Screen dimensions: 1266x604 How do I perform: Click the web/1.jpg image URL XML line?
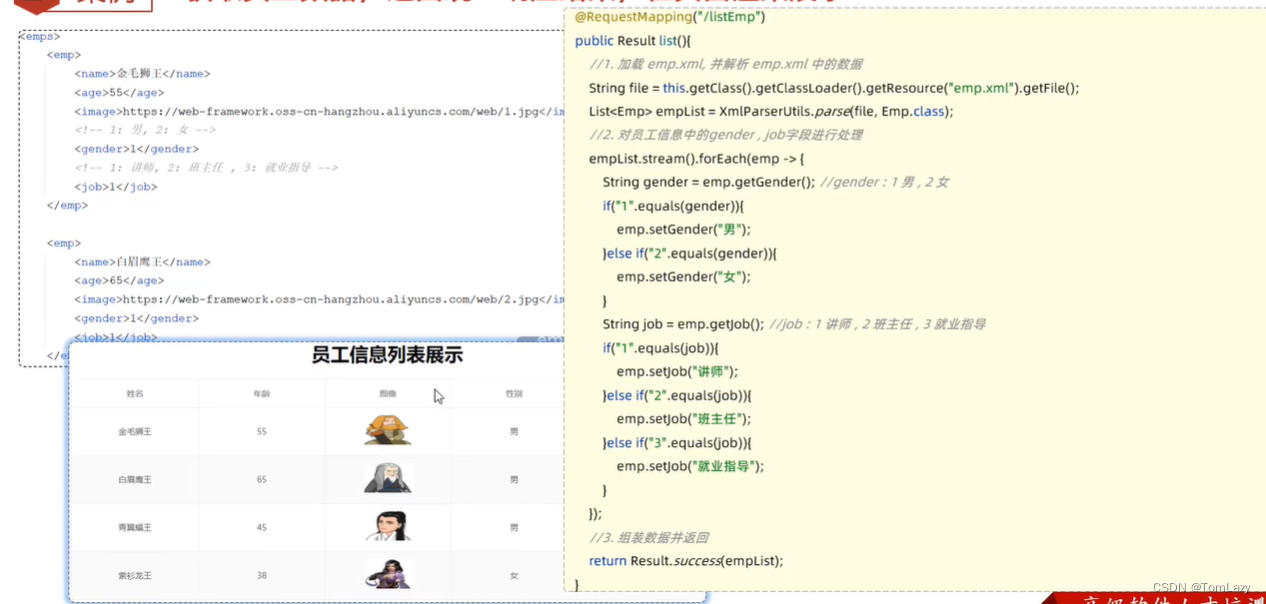[319, 112]
